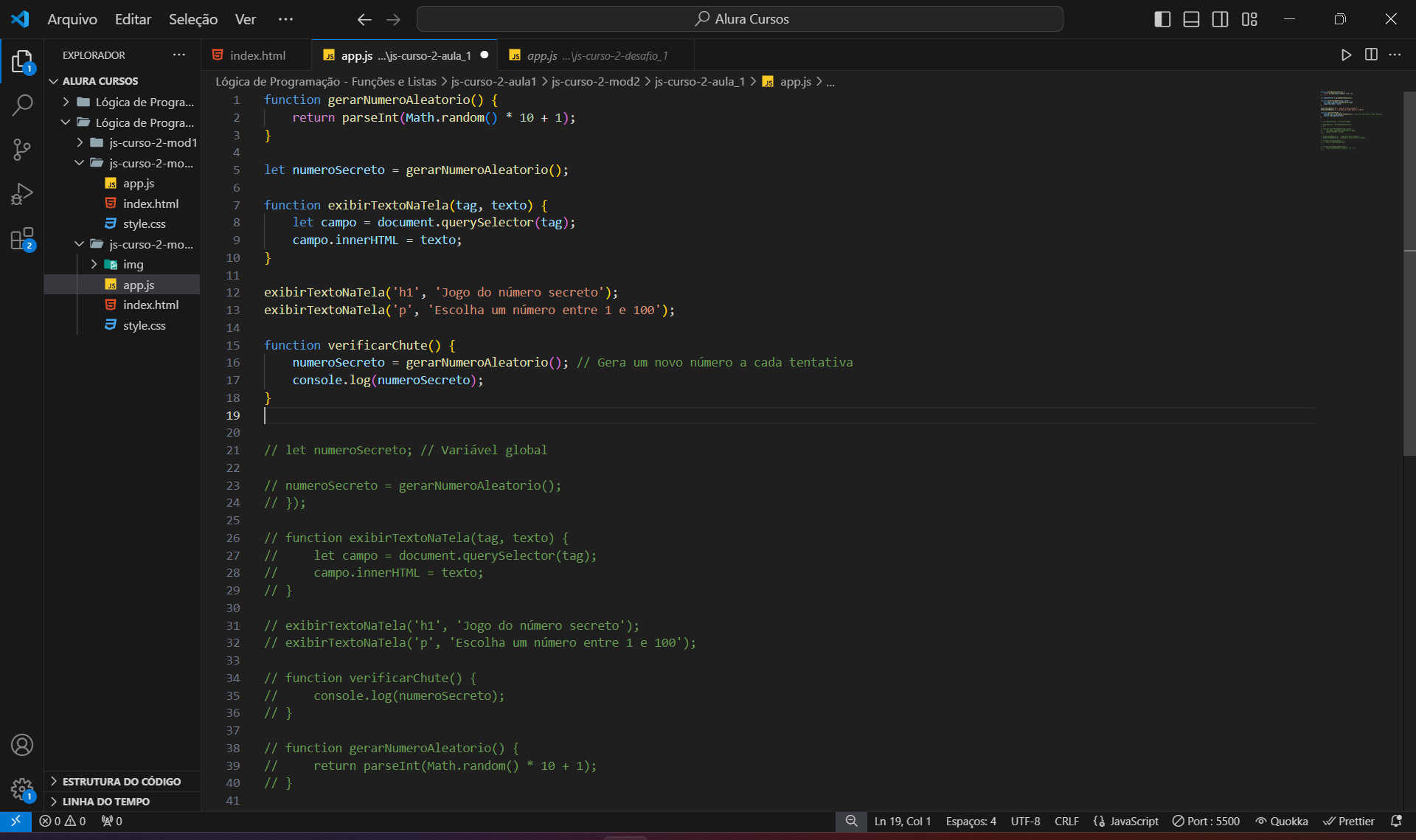Click the VS Code logo icon
1416x840 pixels.
click(20, 19)
